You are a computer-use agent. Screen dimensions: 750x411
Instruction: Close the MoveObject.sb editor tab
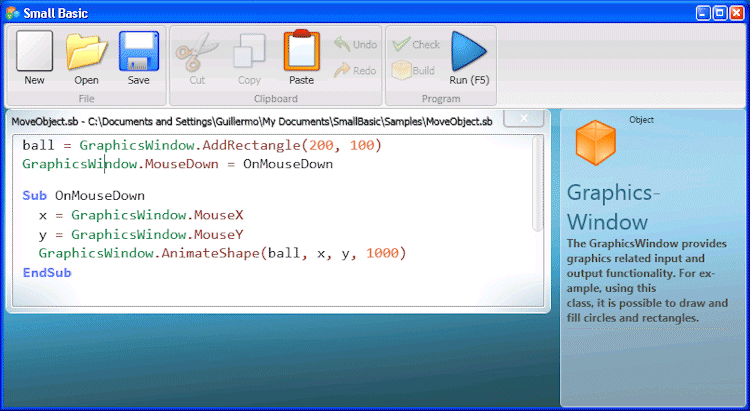524,118
